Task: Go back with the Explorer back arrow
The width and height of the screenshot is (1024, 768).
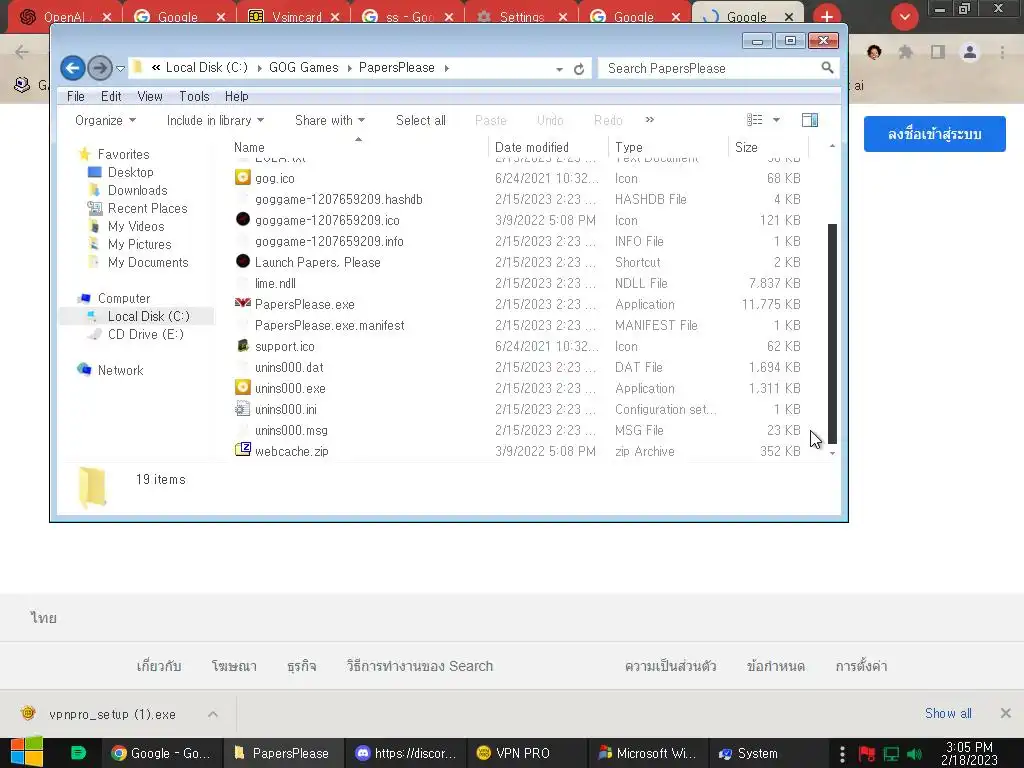Action: click(x=72, y=67)
